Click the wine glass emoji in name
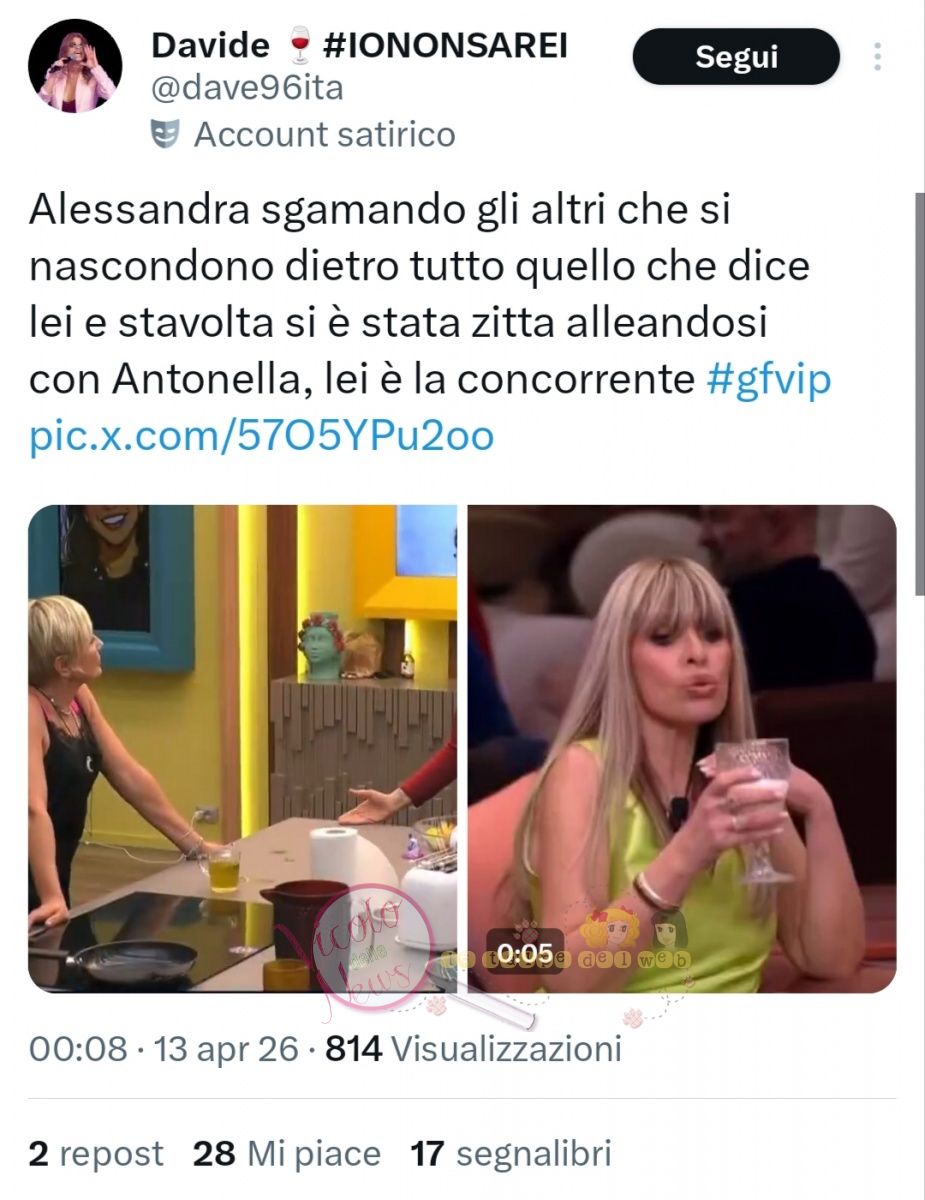The height and width of the screenshot is (1200, 925). (x=297, y=45)
